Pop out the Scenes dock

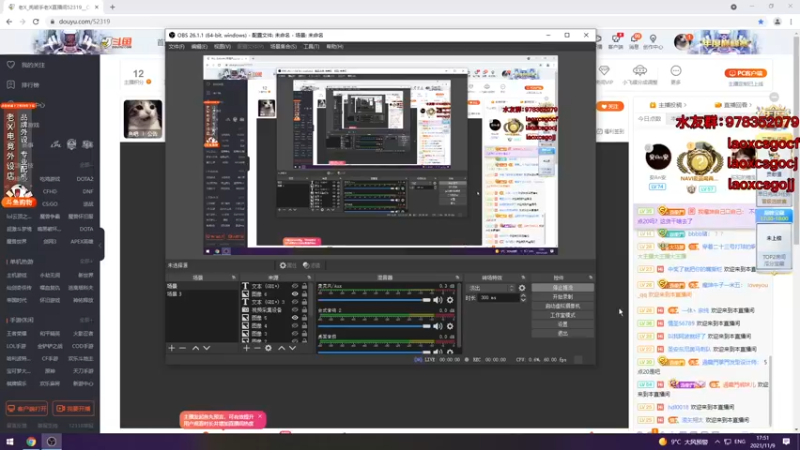(234, 278)
